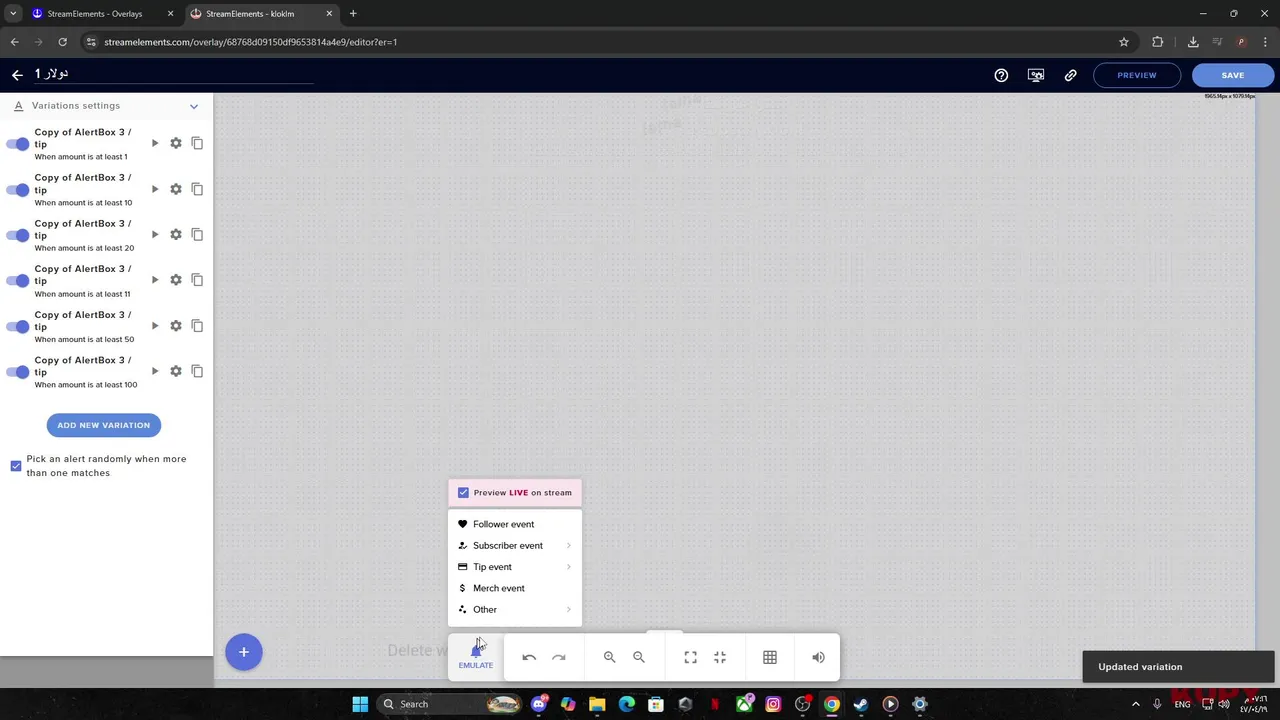Open Chrome extensions puzzle icon
Image resolution: width=1280 pixels, height=720 pixels.
[x=1158, y=42]
